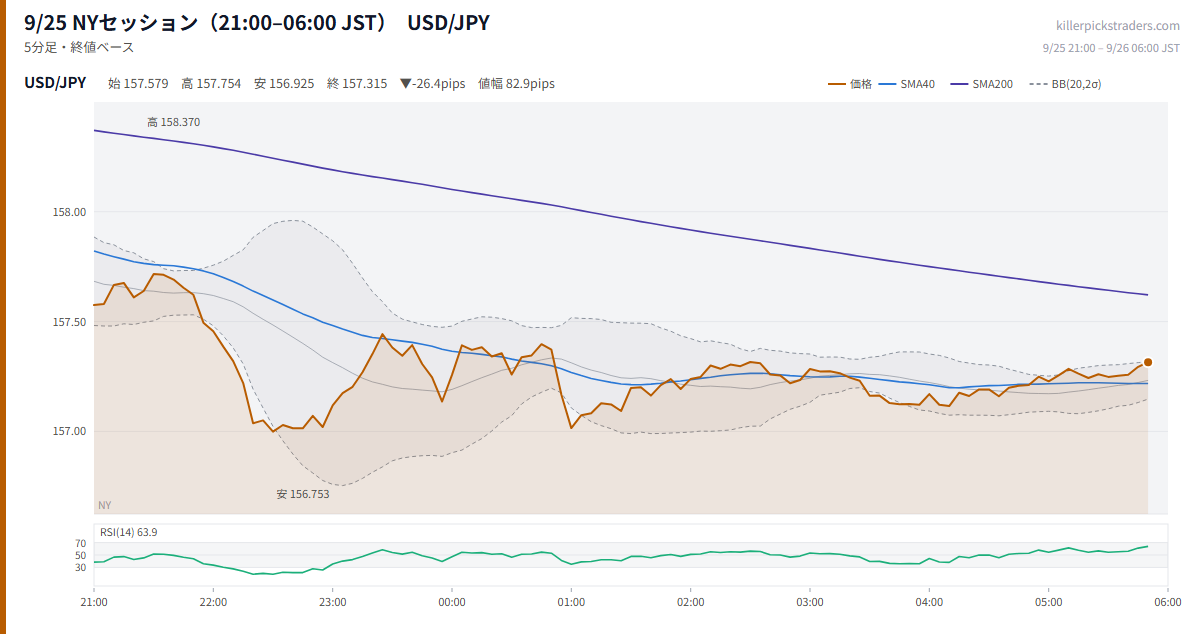Click the RSI 50 axis label
Image resolution: width=1200 pixels, height=634 pixels.
point(80,555)
